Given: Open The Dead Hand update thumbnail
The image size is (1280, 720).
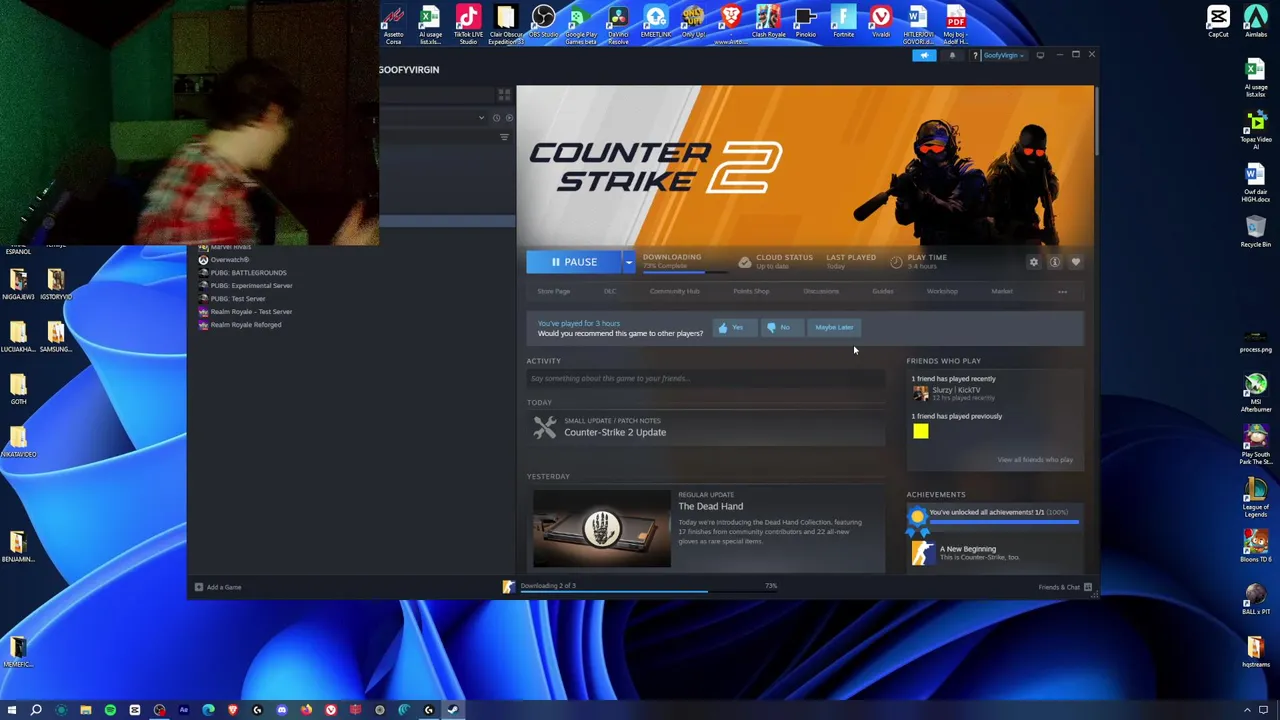Looking at the screenshot, I should pos(602,528).
